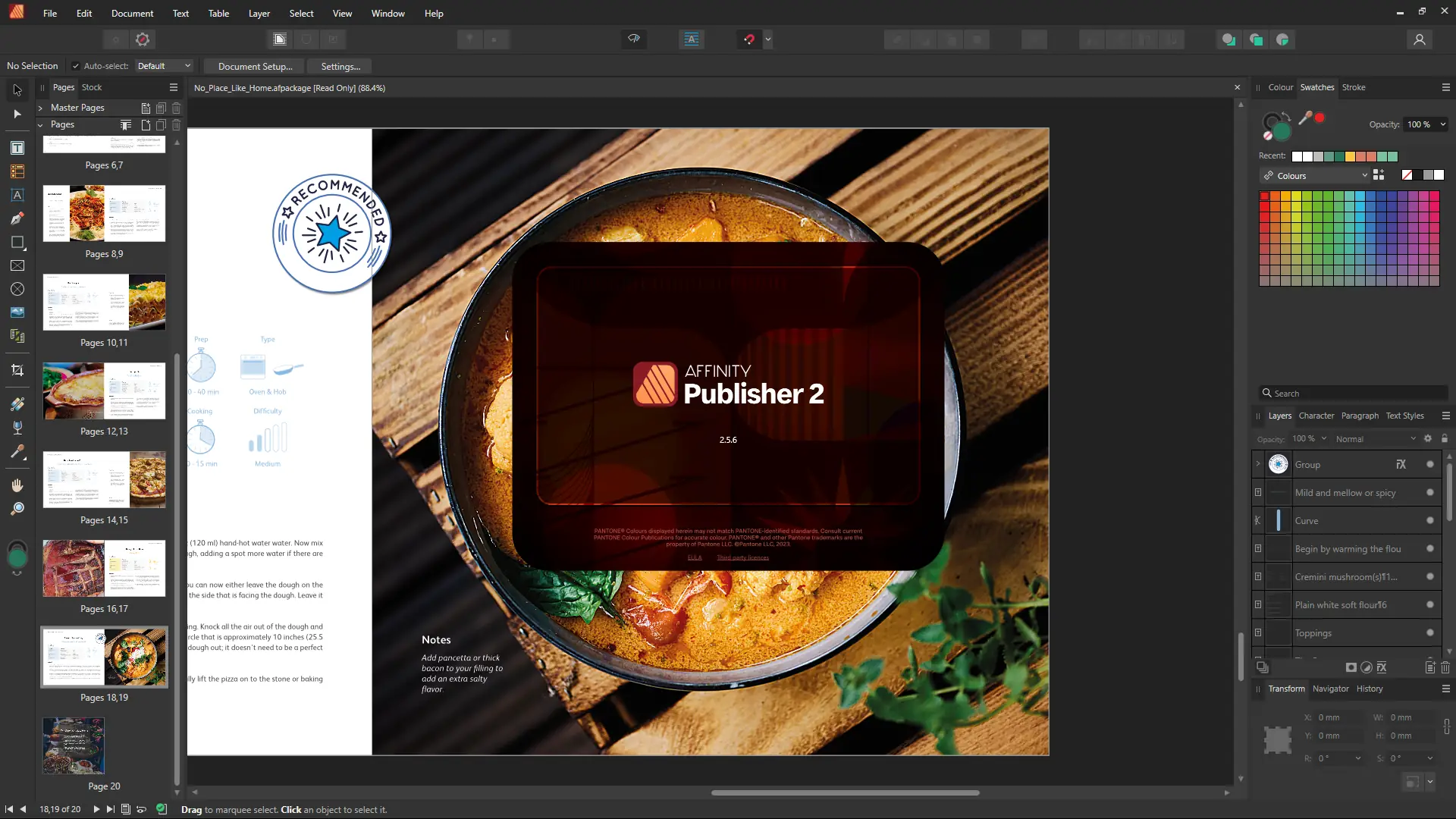
Task: Expand the Master Pages section
Action: (40, 108)
